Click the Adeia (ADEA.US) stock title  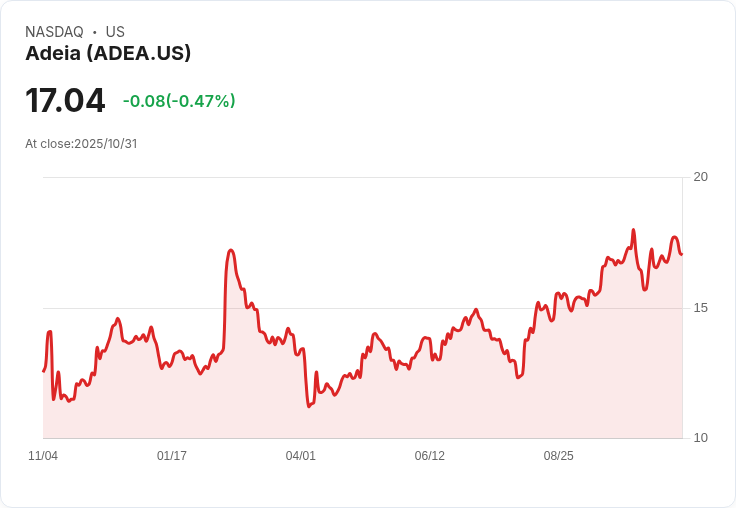click(x=108, y=53)
